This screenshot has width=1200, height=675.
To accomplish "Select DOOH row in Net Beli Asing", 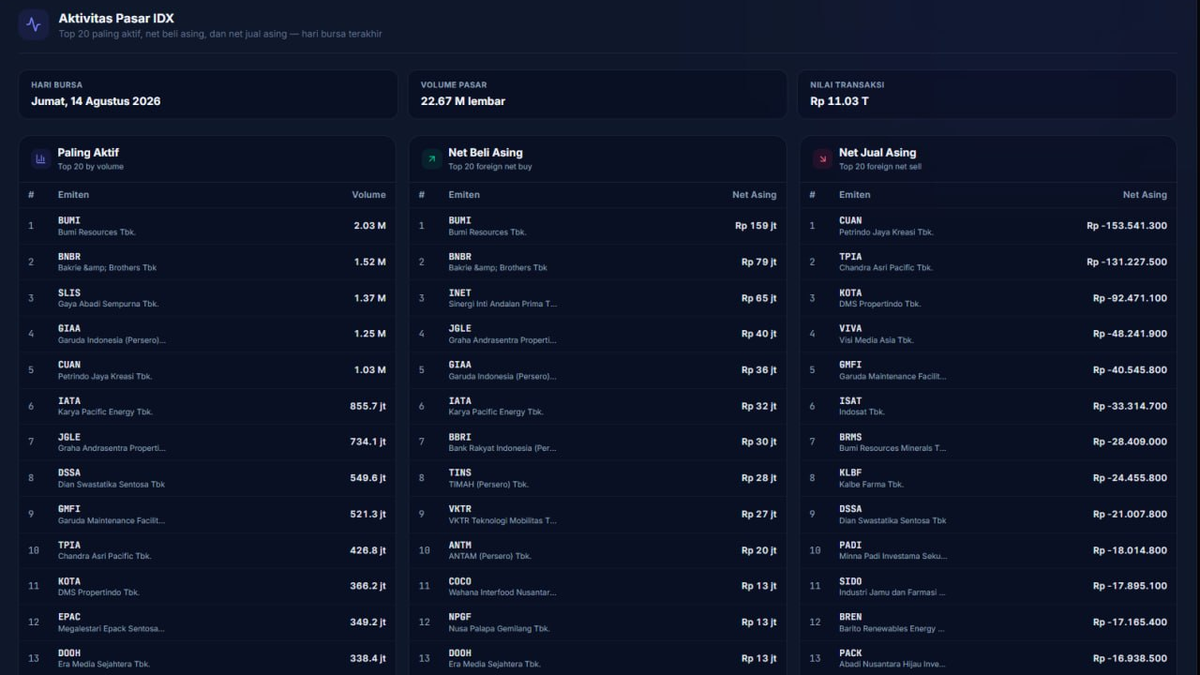I will point(598,658).
